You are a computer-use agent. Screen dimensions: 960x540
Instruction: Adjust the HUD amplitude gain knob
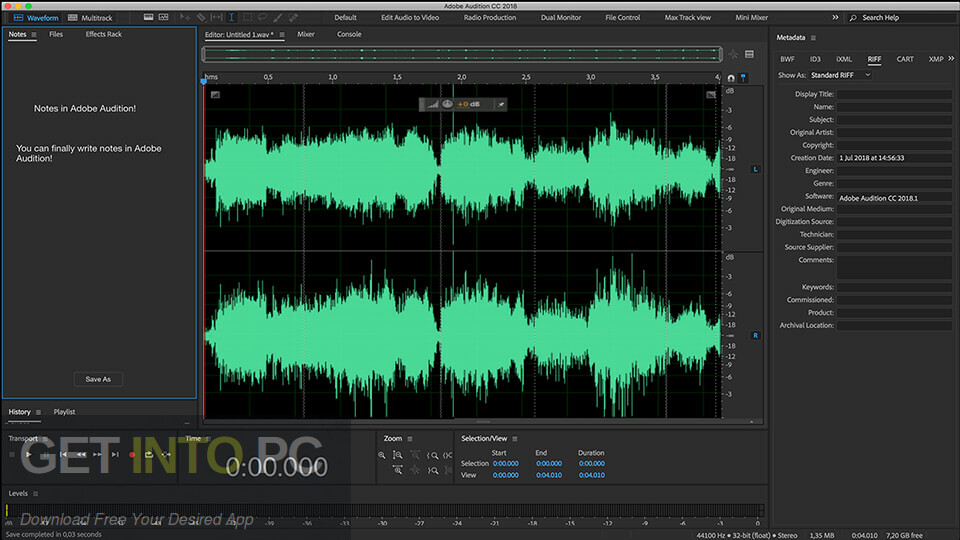448,104
